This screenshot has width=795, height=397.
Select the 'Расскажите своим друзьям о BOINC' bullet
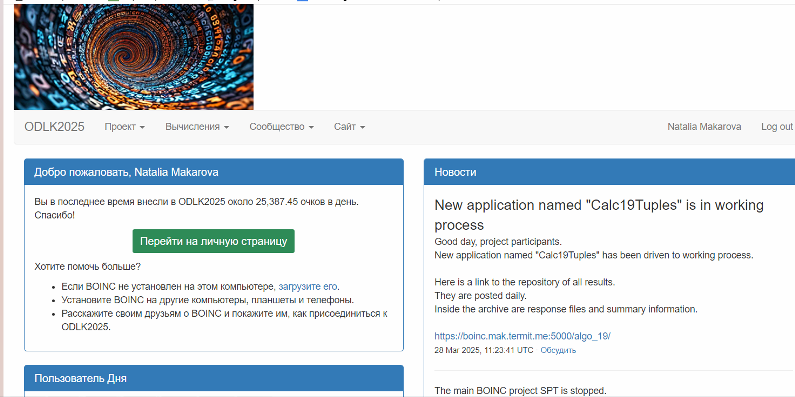pos(225,320)
